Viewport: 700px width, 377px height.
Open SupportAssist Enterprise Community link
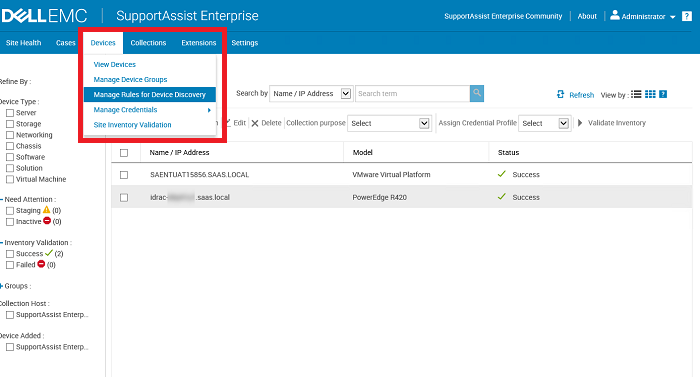click(x=503, y=16)
